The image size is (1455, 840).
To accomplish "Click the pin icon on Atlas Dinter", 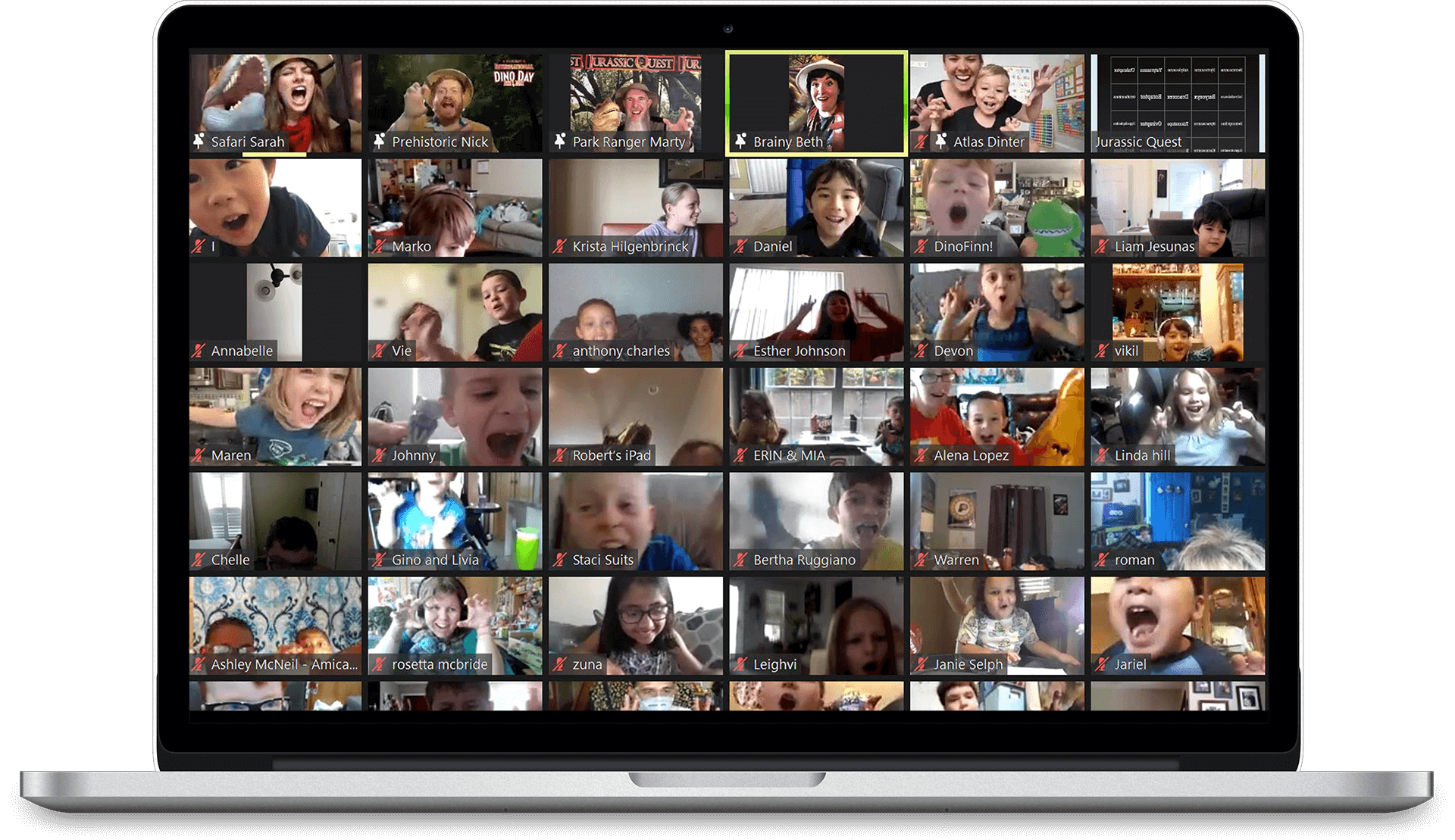I will (x=941, y=142).
